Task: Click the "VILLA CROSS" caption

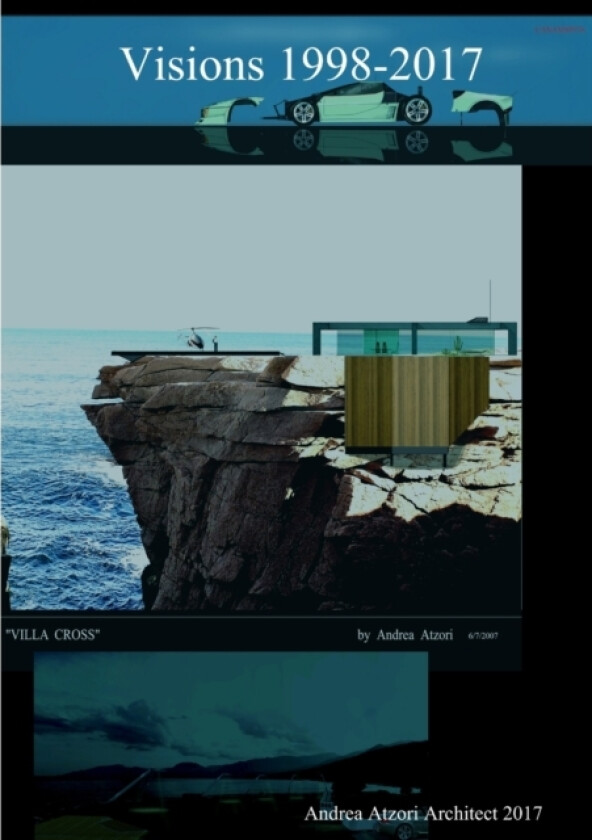Action: [53, 635]
